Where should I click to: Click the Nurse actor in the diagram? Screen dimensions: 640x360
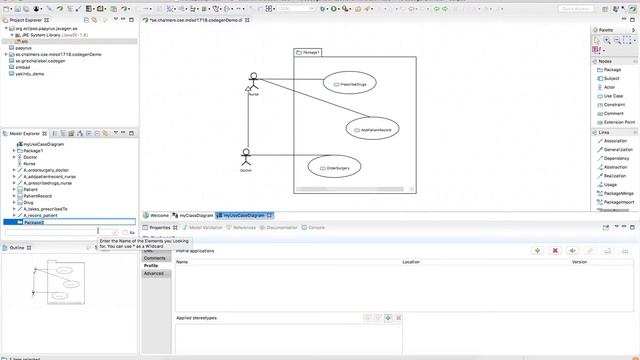pos(253,82)
